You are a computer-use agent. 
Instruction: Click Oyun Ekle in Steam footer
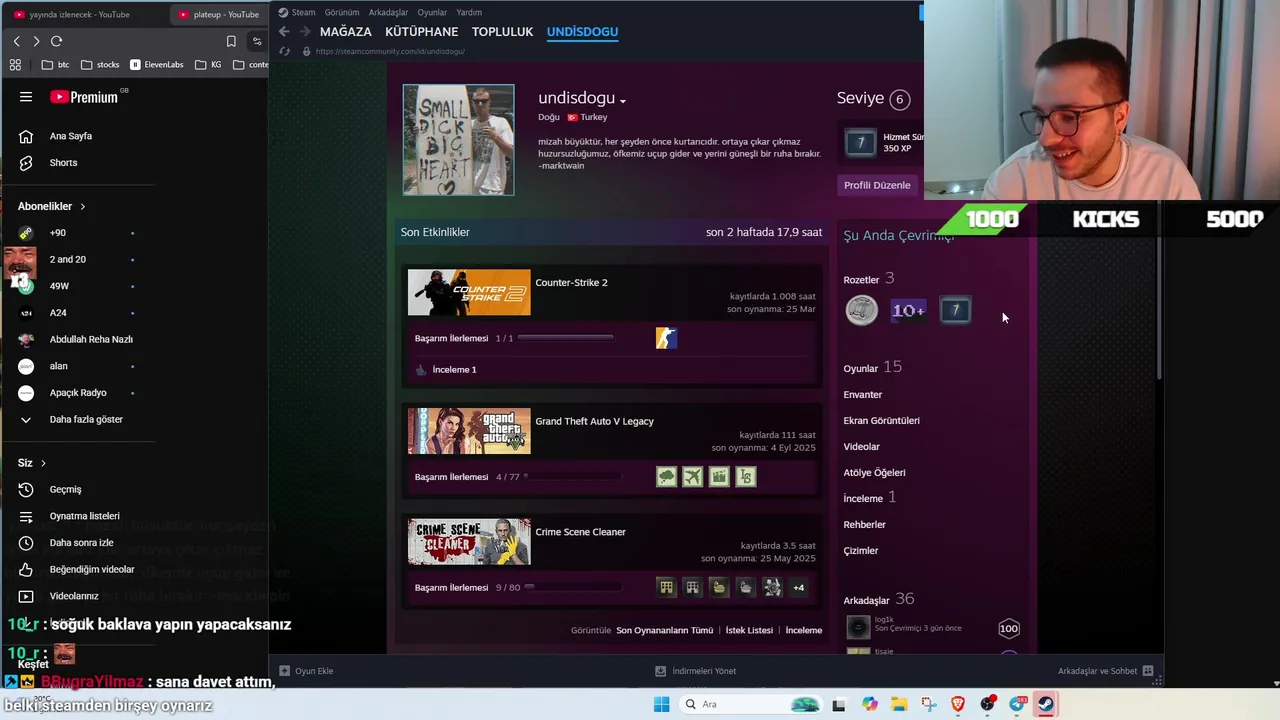click(306, 671)
